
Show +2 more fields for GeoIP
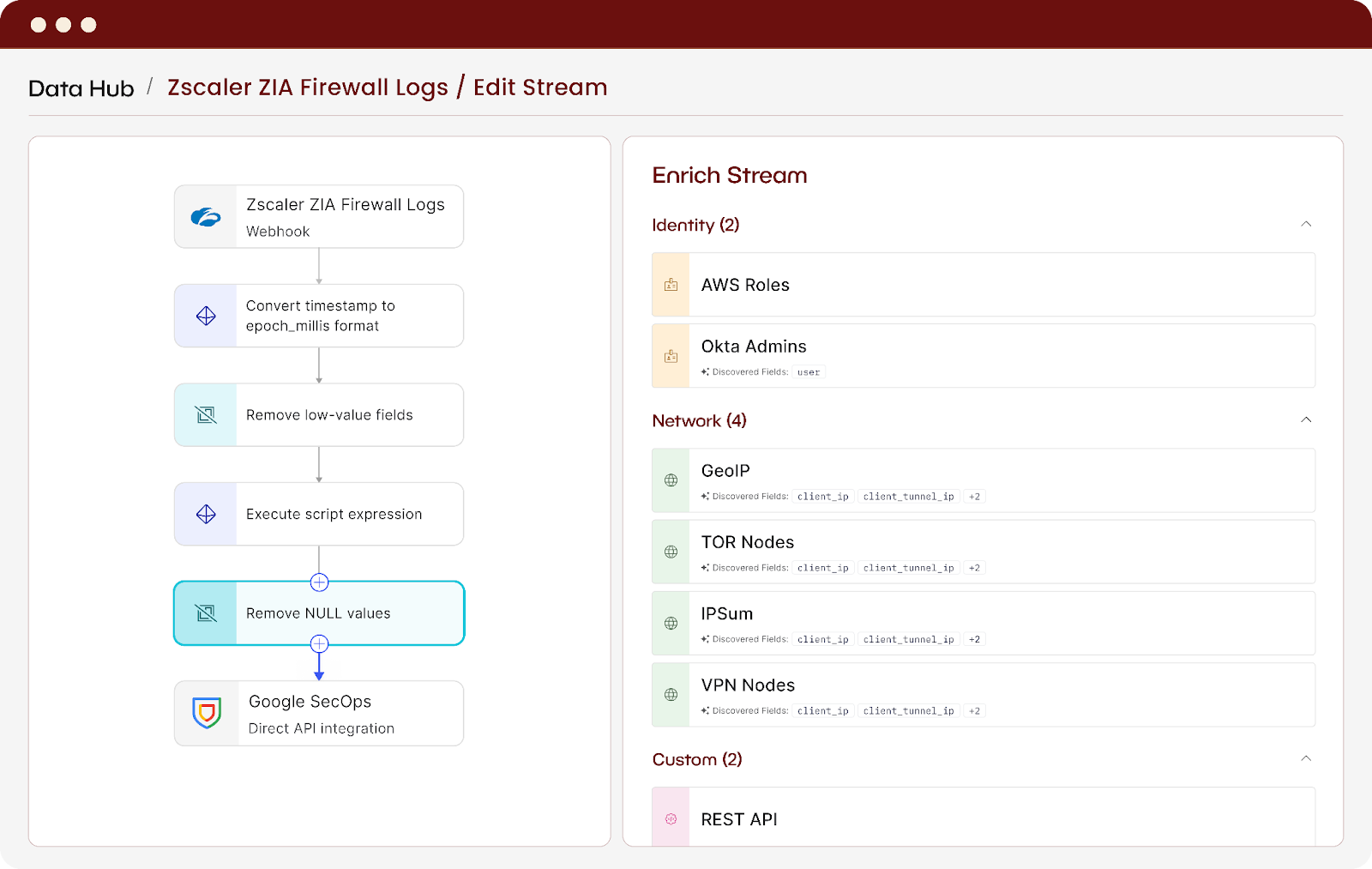click(x=974, y=497)
